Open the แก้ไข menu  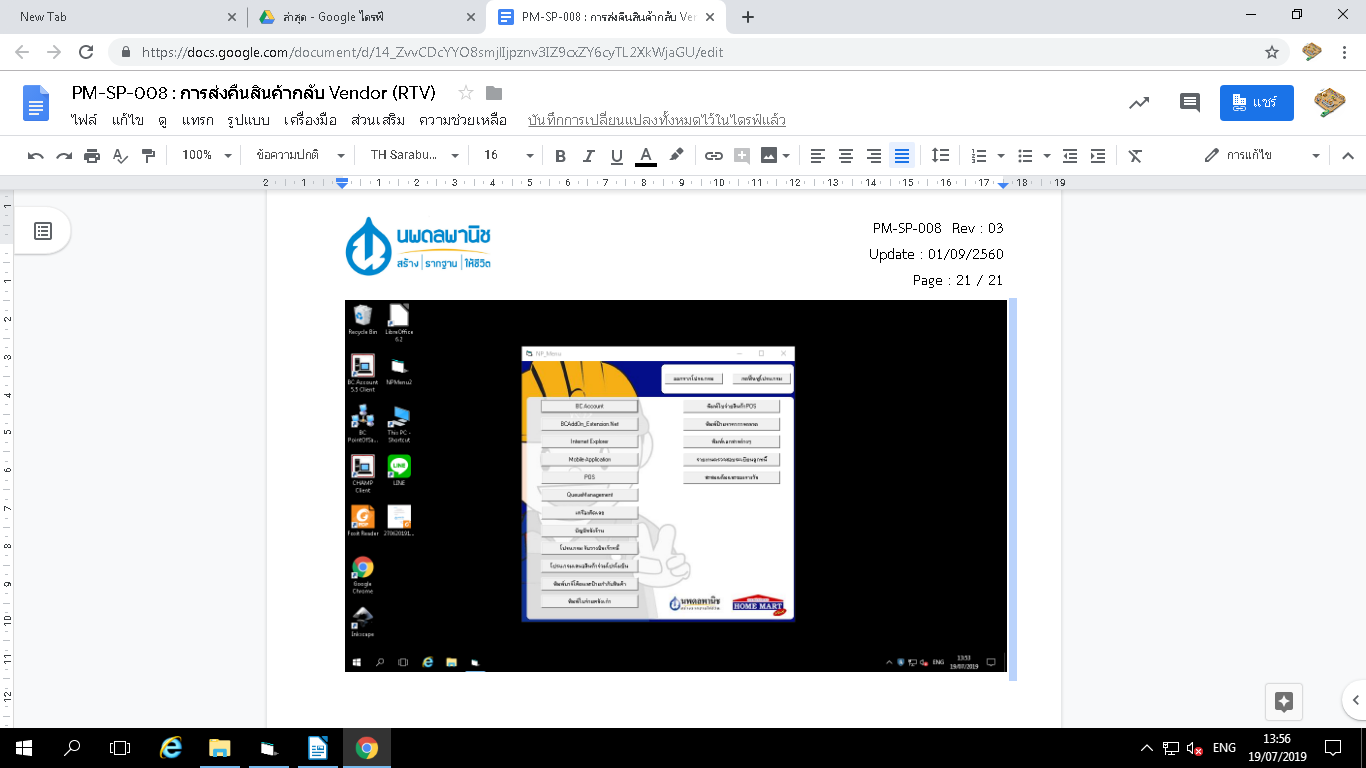click(128, 120)
